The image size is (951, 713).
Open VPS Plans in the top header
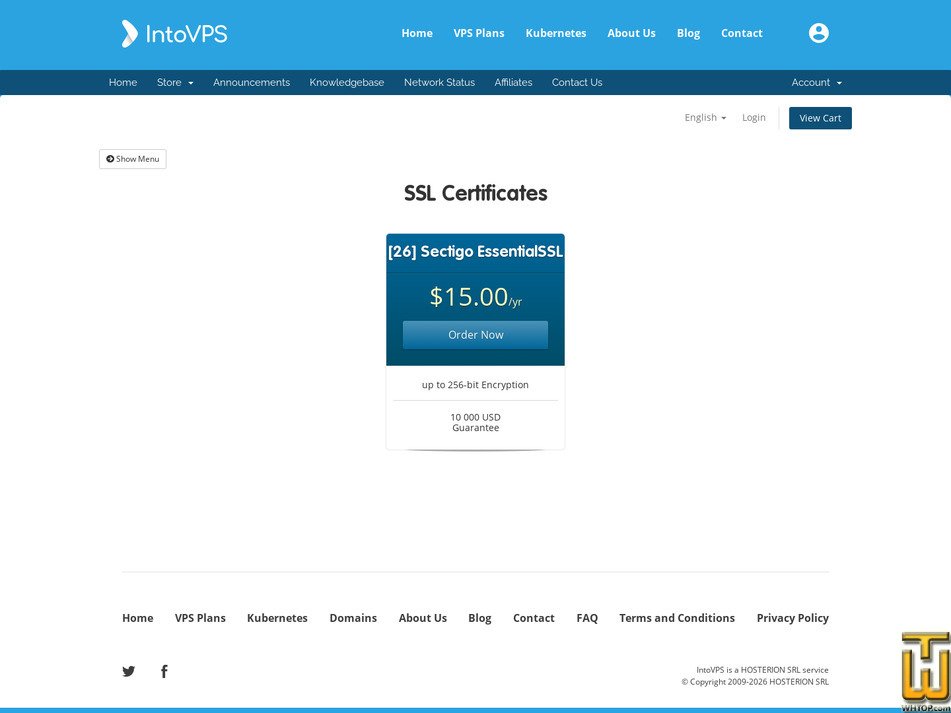(x=479, y=33)
